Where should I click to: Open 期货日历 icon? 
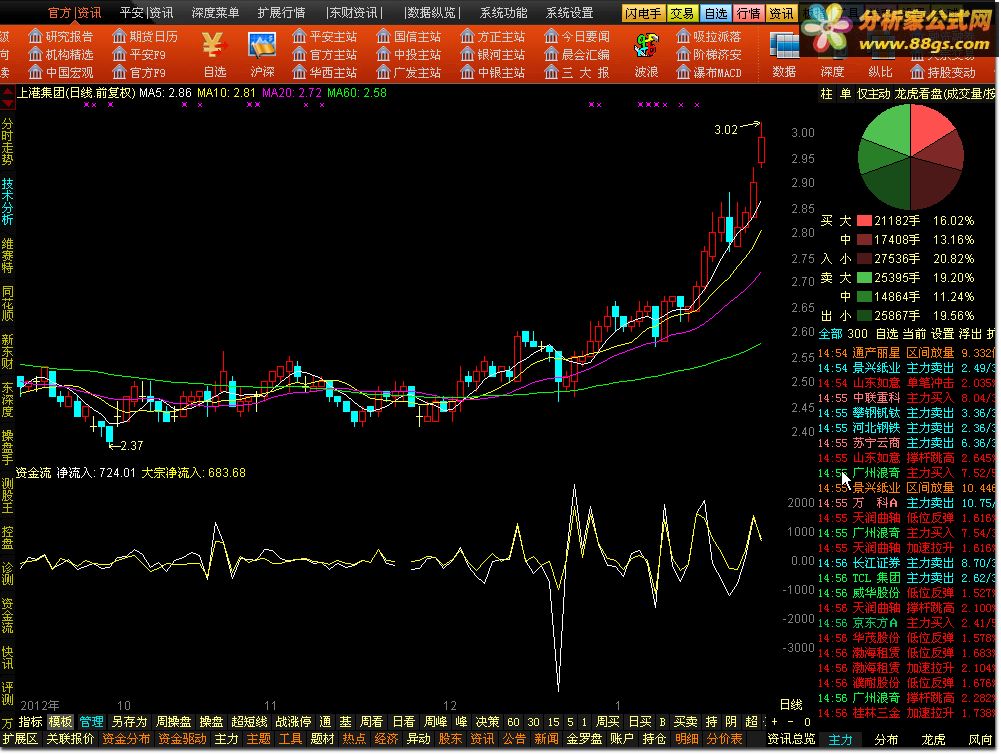tap(145, 36)
